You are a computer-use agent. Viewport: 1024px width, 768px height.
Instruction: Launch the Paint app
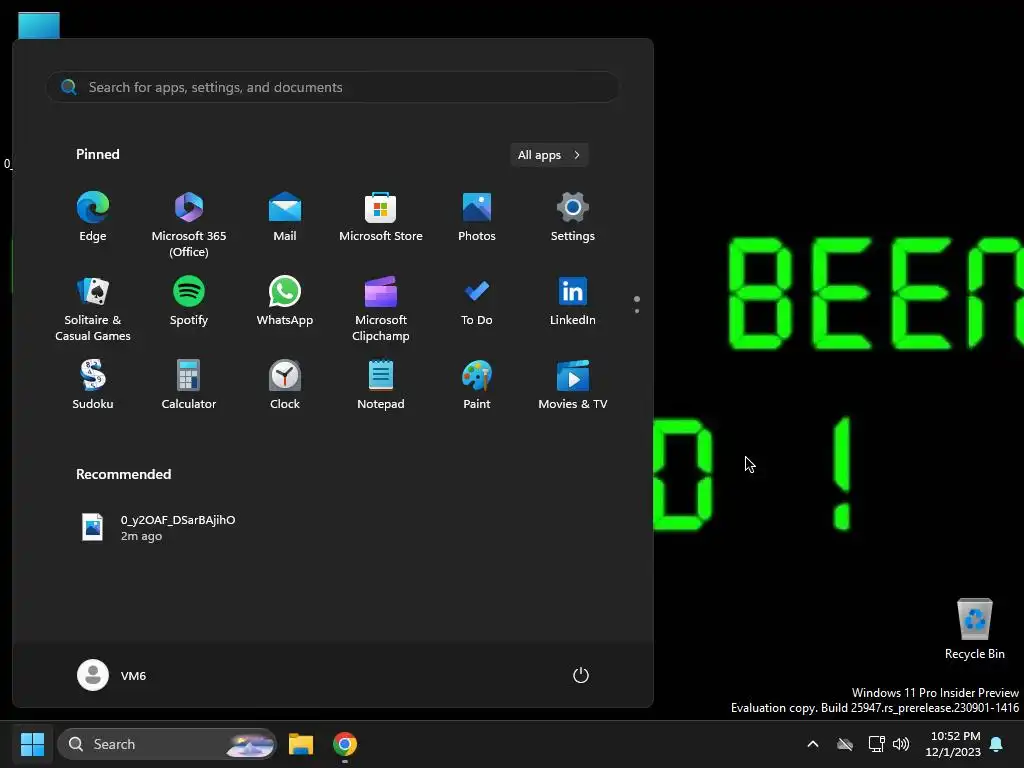[x=477, y=385]
